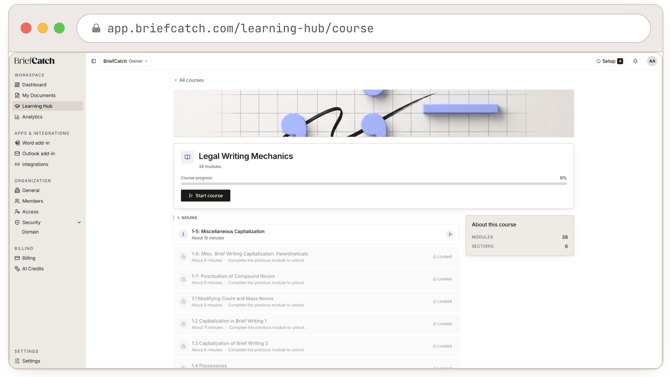The height and width of the screenshot is (377, 670).
Task: Open the Setup button in top bar
Action: tap(610, 61)
